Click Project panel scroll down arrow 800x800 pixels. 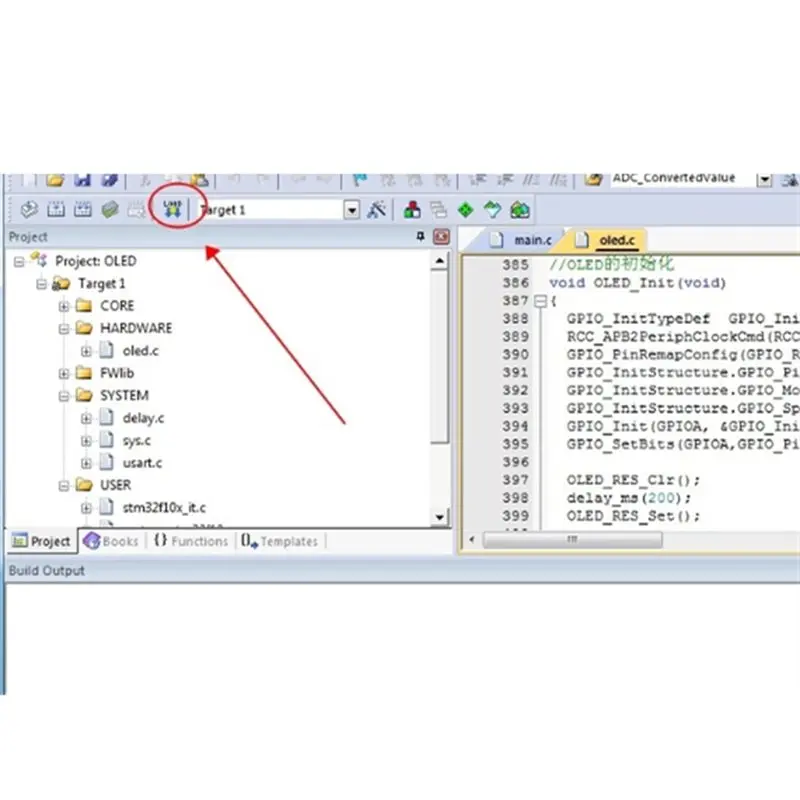click(440, 516)
